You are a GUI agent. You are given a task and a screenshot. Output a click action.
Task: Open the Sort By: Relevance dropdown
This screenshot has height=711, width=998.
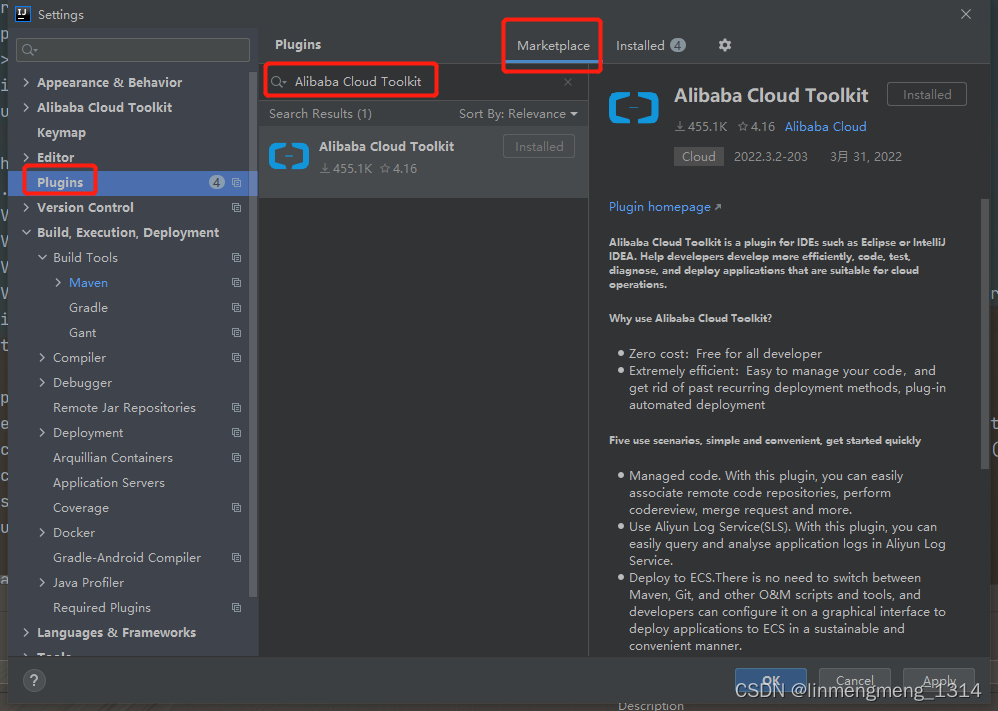(518, 114)
